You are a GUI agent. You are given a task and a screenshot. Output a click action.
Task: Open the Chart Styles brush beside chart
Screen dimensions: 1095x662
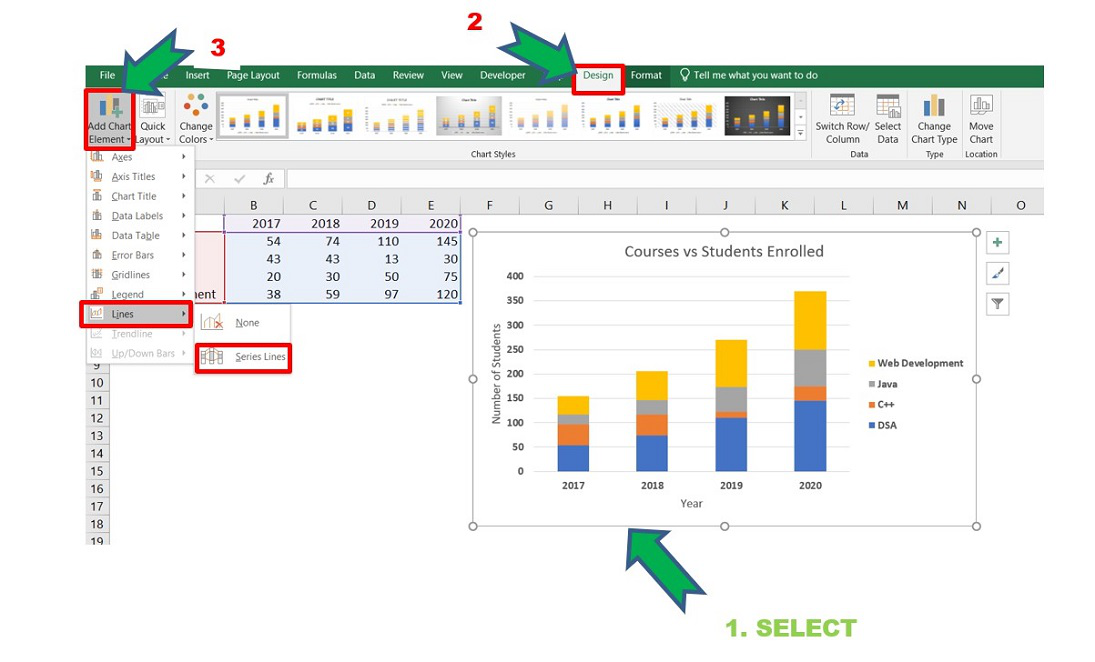[997, 273]
